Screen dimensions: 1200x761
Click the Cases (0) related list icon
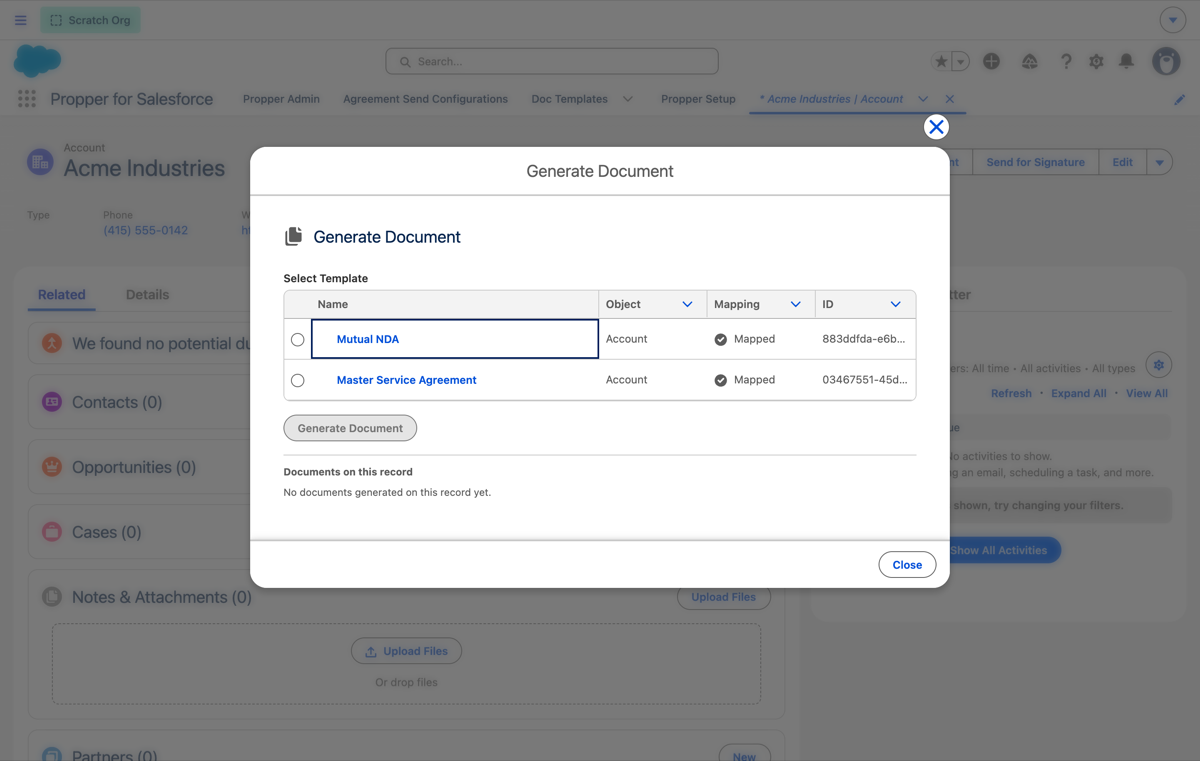pyautogui.click(x=52, y=532)
